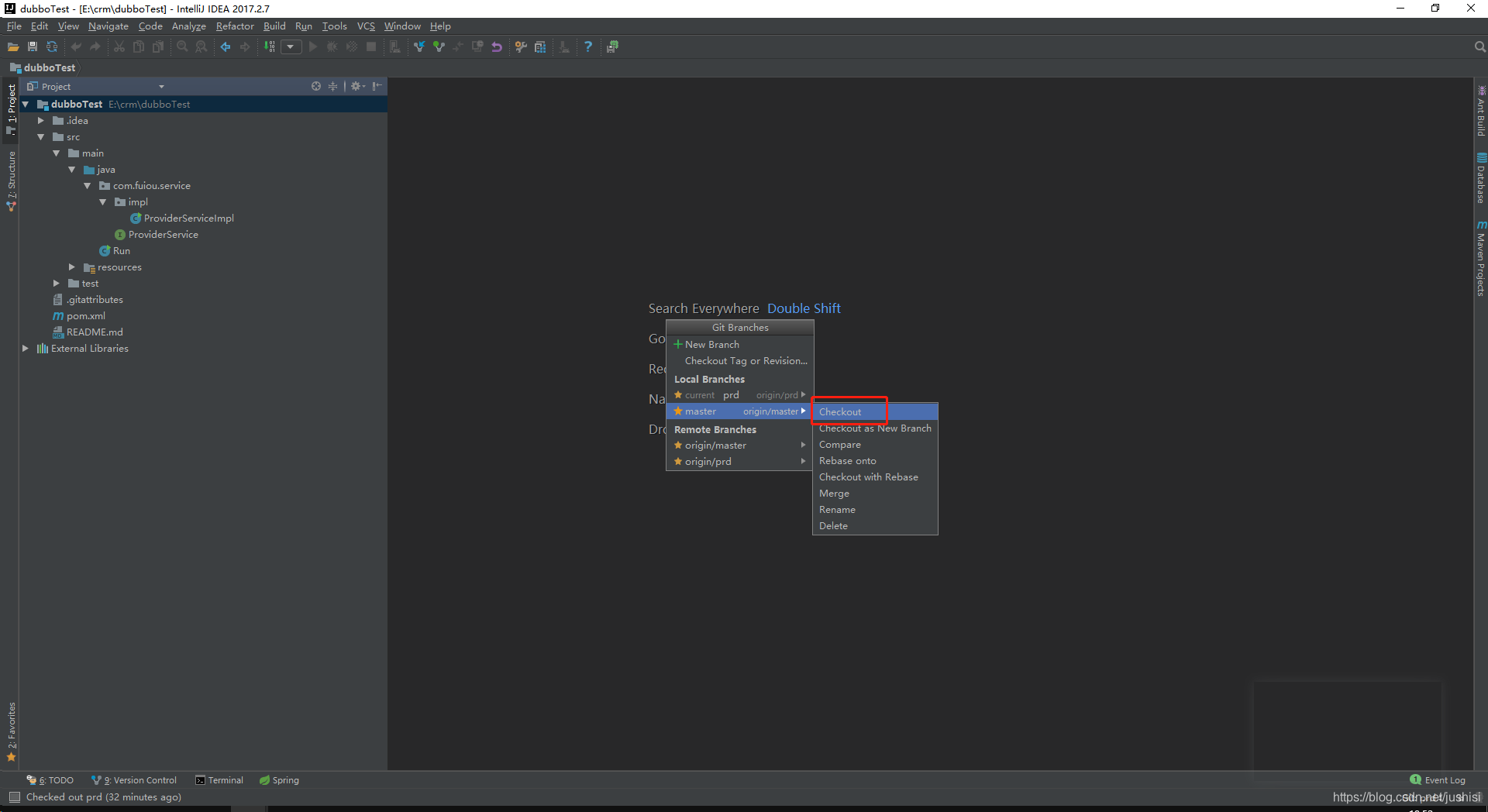Click dubboTest breadcrumb in navigation bar
1488x812 pixels.
pos(43,67)
